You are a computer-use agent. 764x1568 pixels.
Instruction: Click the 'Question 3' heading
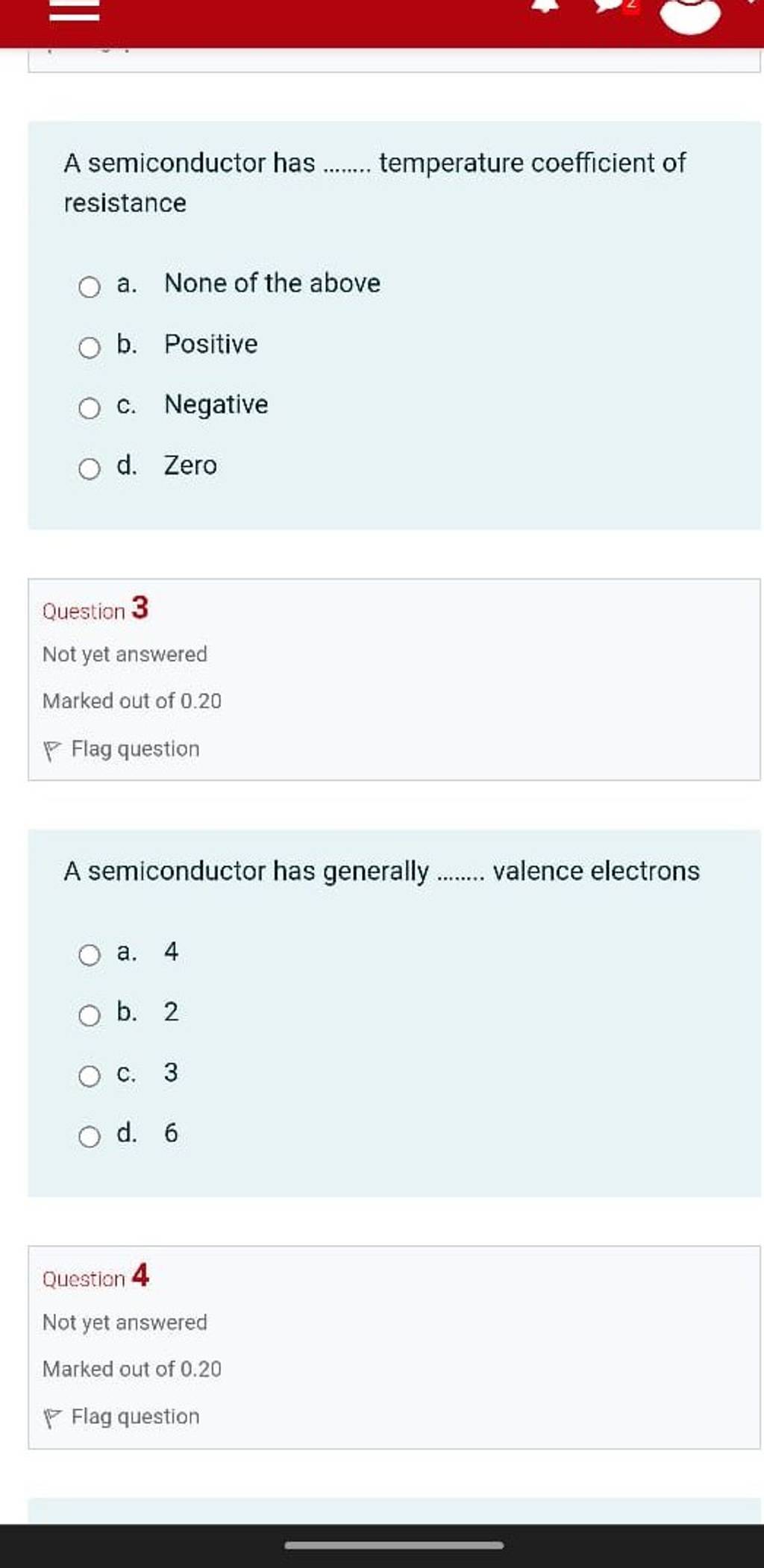coord(95,609)
